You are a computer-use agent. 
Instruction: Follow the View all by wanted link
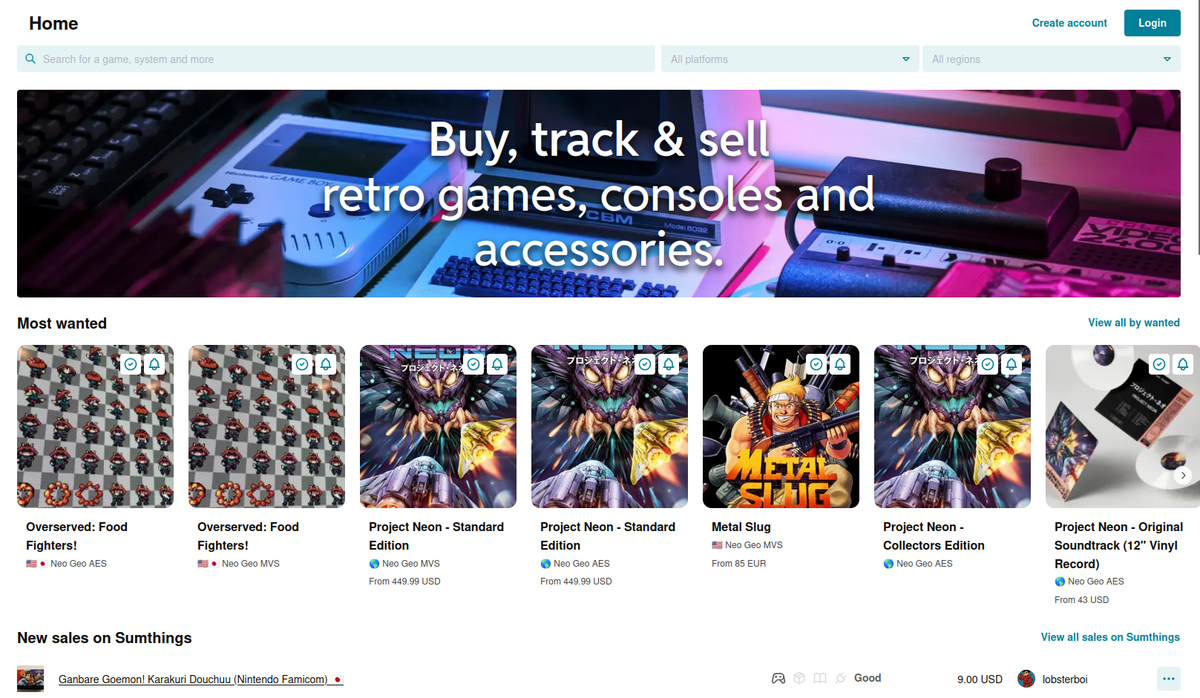[1133, 323]
